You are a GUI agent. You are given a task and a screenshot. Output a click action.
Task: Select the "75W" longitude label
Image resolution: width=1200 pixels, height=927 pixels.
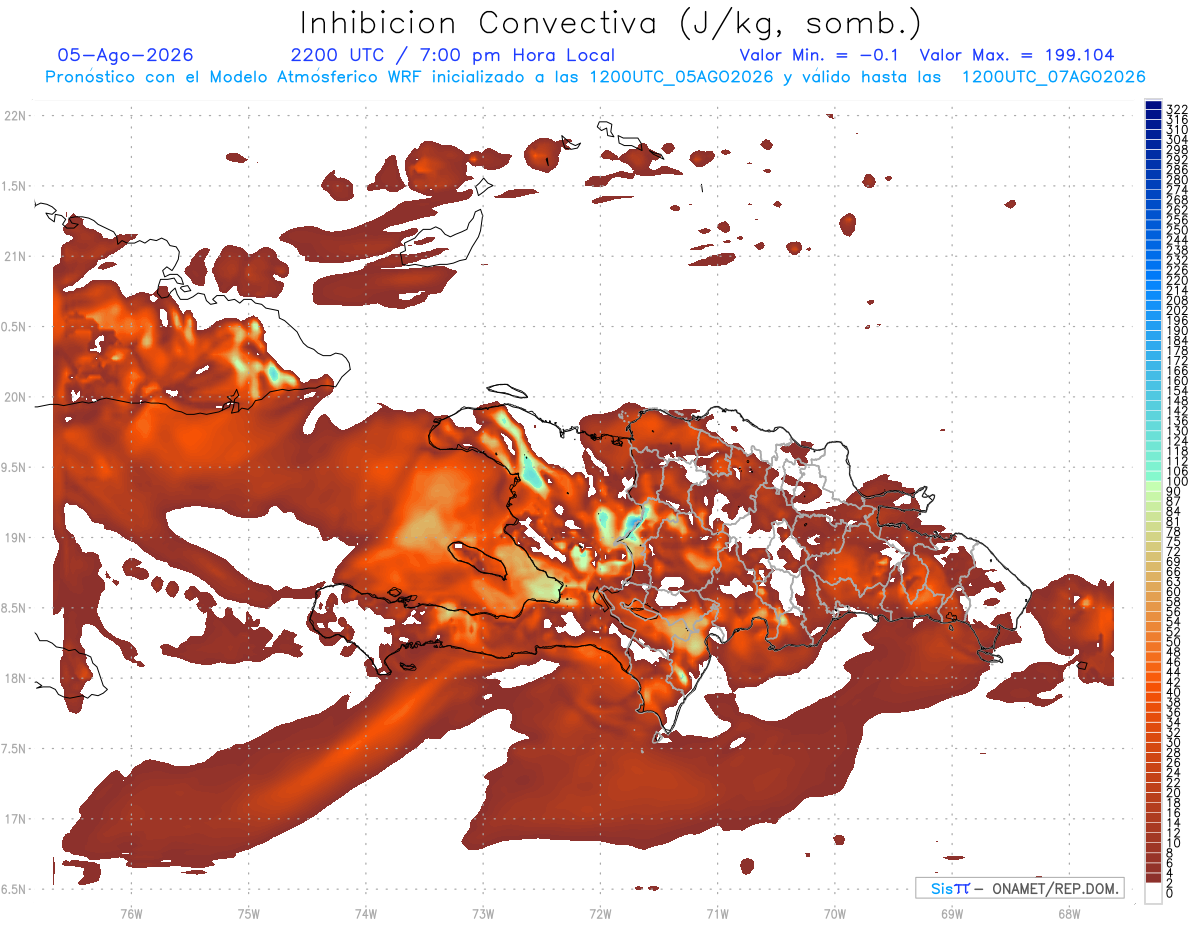coord(248,913)
